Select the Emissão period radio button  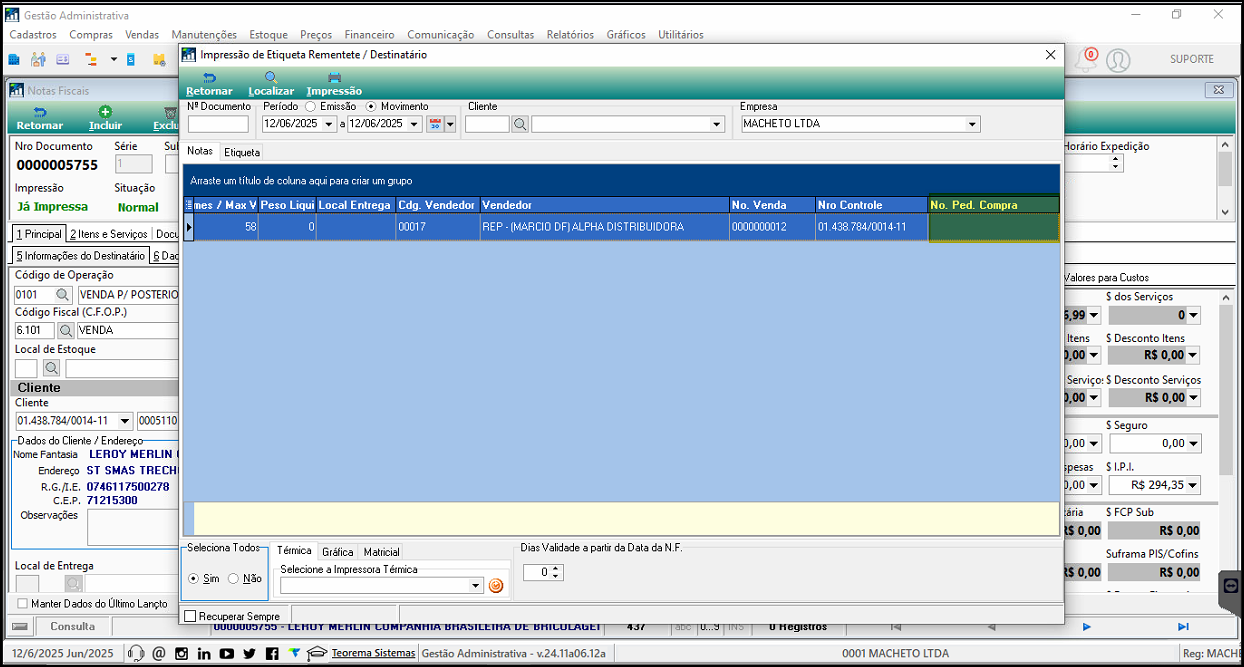click(311, 106)
